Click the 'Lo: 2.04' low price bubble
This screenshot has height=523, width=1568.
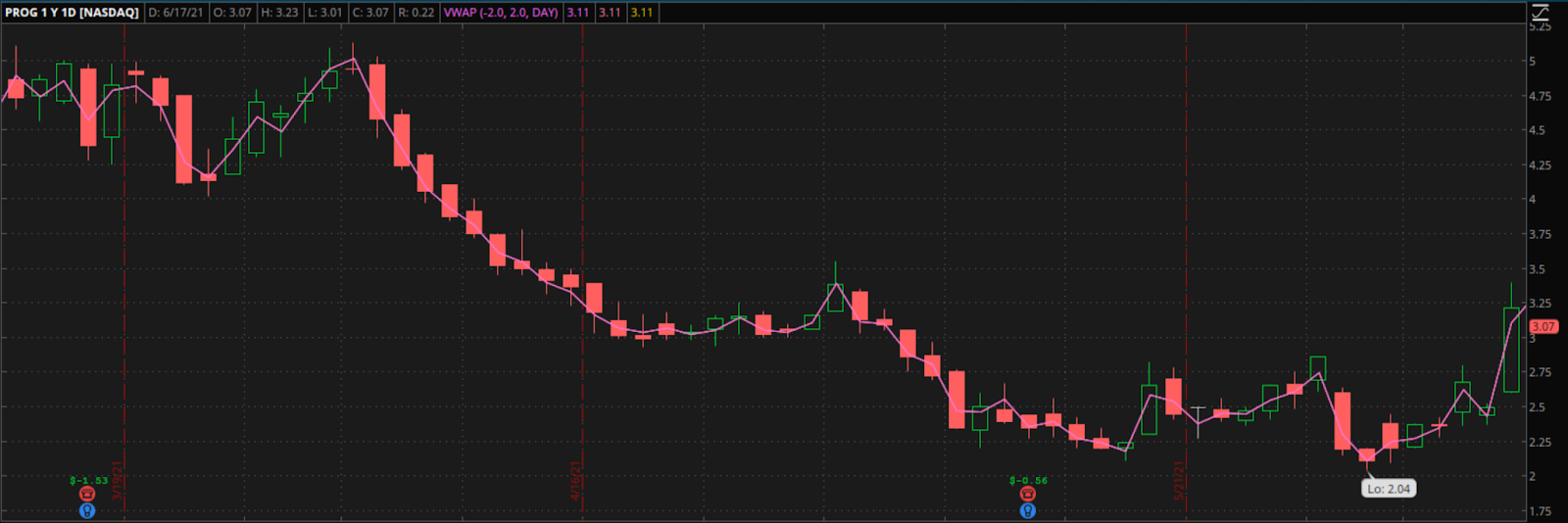[x=1389, y=489]
